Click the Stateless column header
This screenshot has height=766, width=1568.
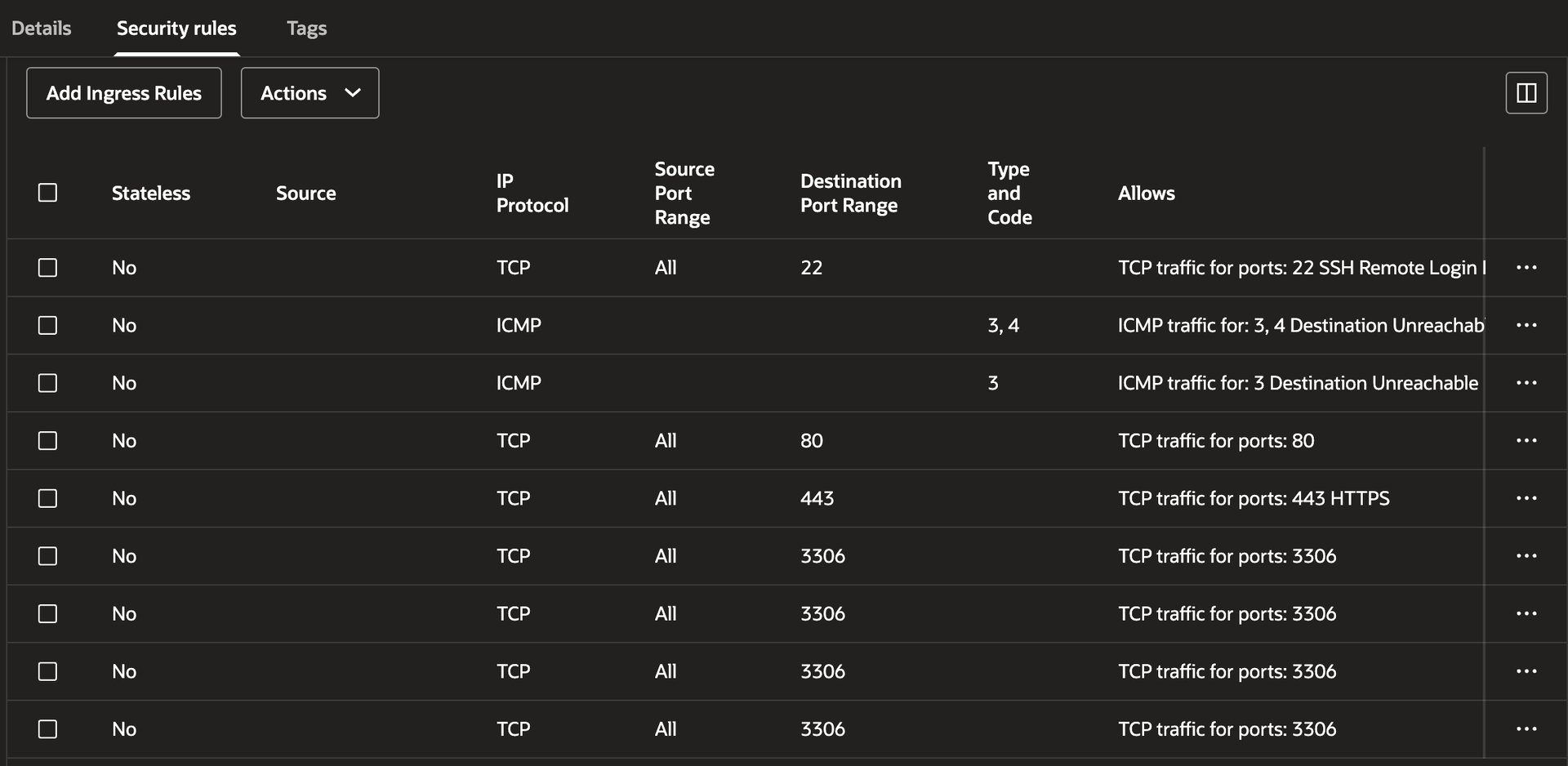coord(151,194)
